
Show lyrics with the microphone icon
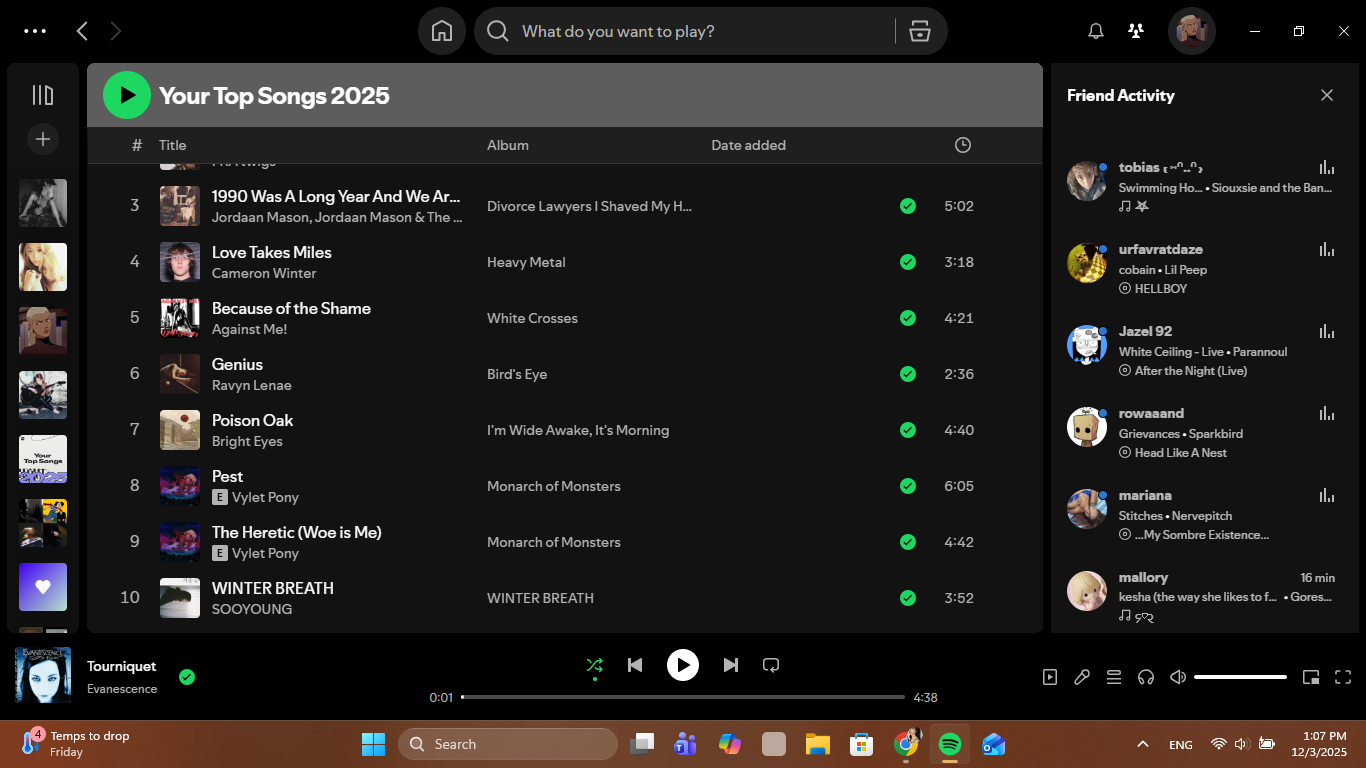1082,677
